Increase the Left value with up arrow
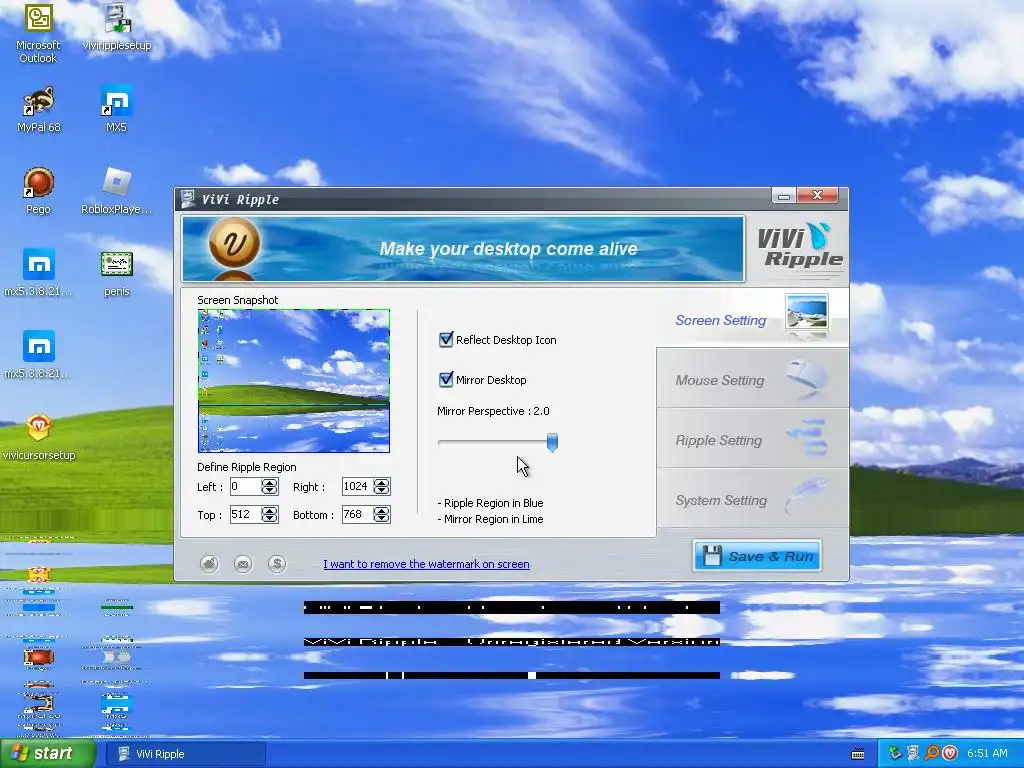1024x768 pixels. click(269, 482)
